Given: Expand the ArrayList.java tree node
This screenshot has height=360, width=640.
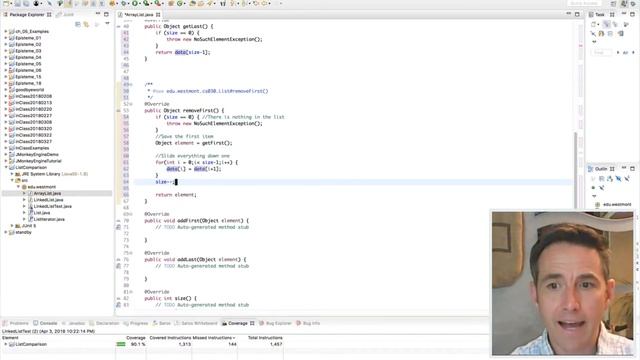Looking at the screenshot, I should coord(24,193).
